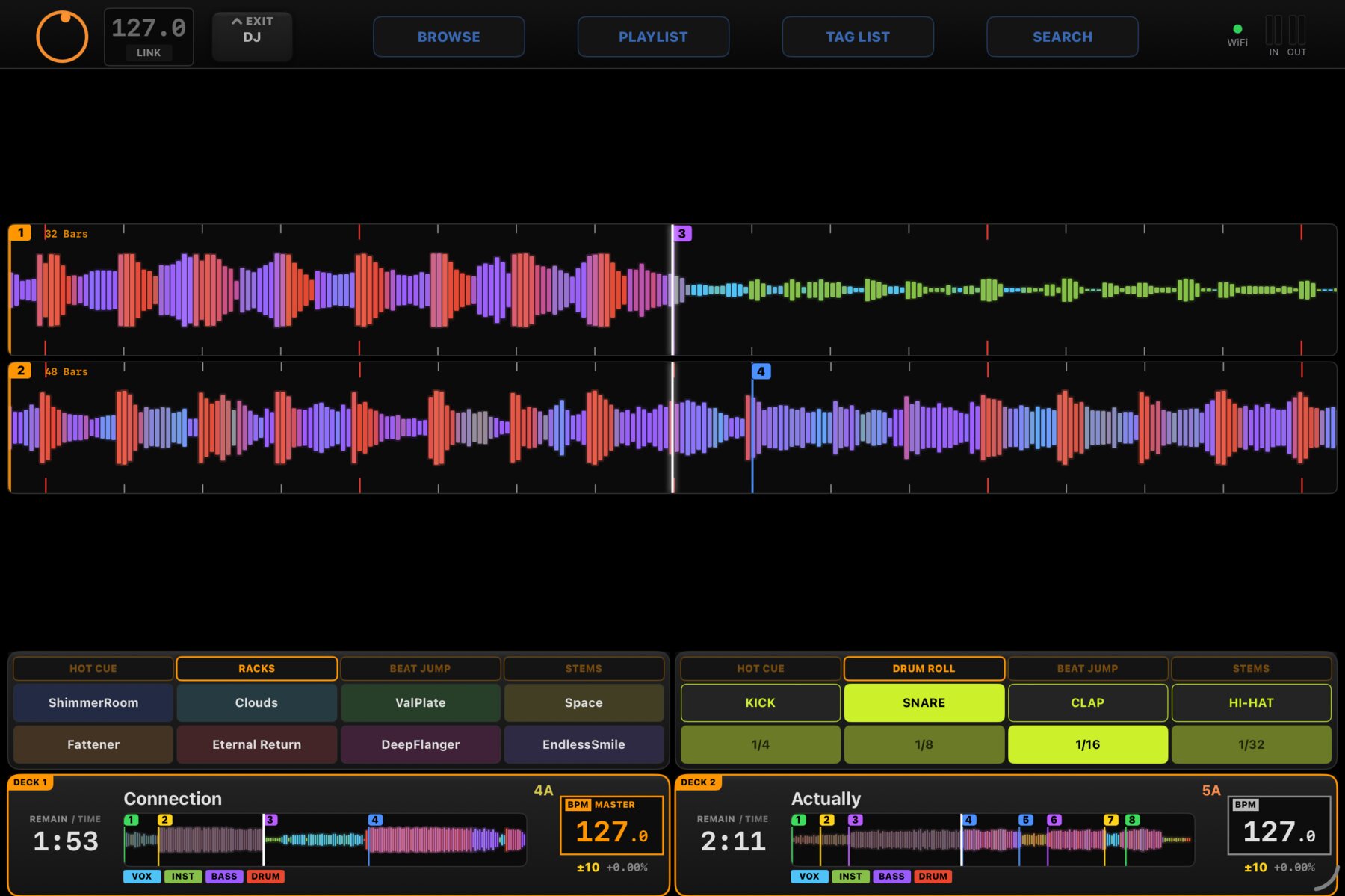The height and width of the screenshot is (896, 1345).
Task: Click the 32 Bars label on deck 1
Action: click(67, 234)
